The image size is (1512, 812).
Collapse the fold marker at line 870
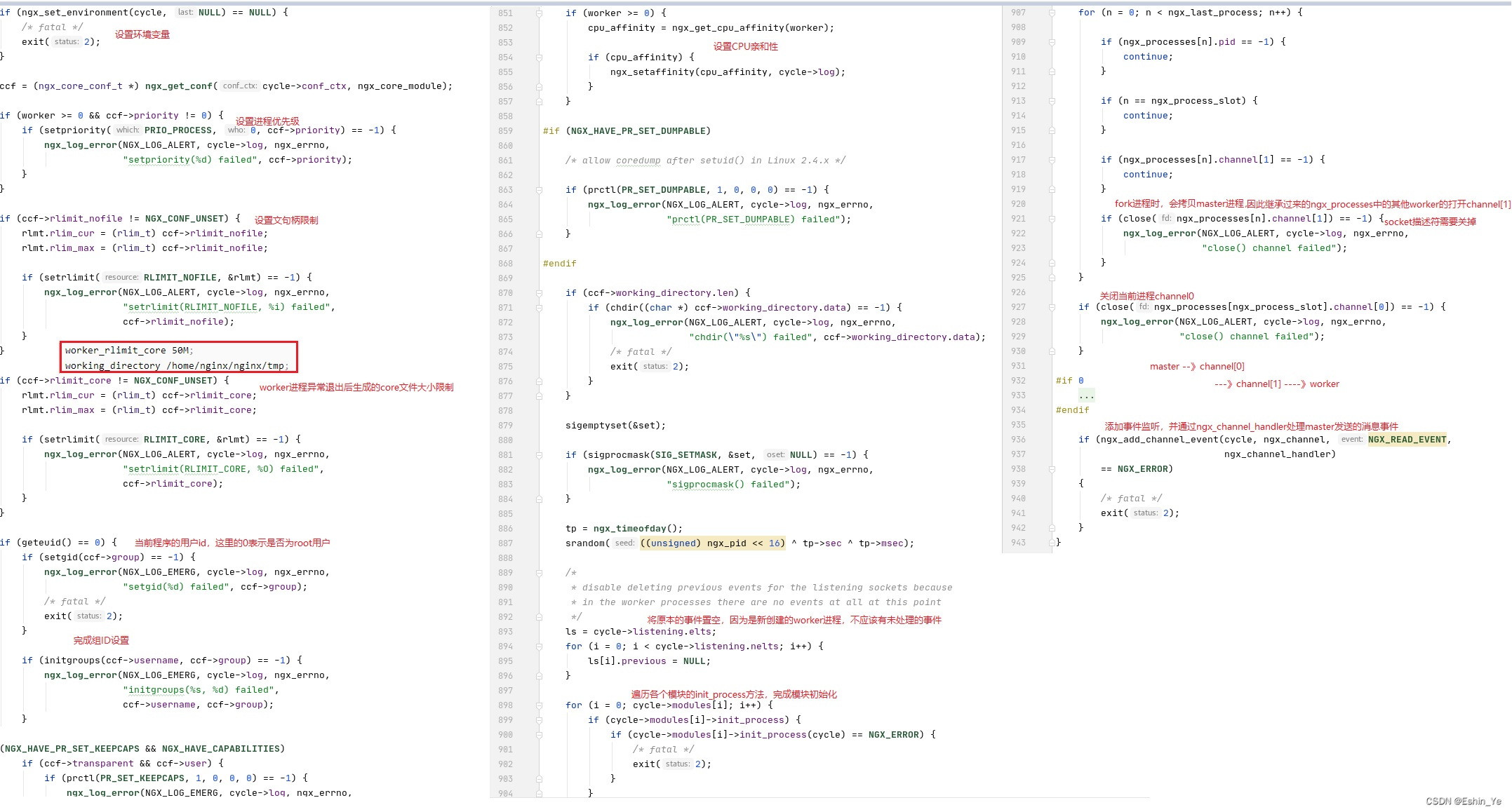539,293
